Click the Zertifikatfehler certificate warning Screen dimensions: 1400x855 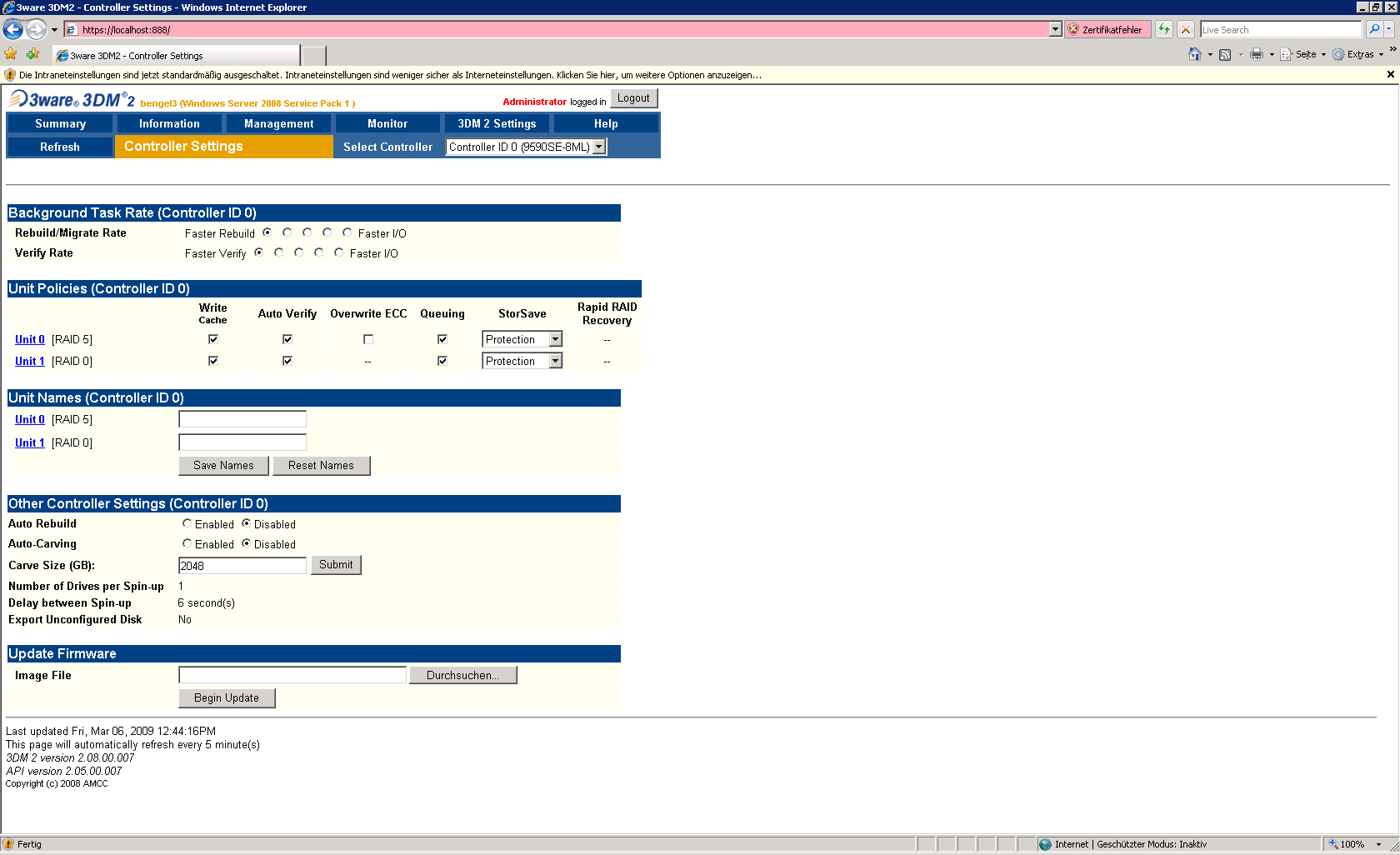pos(1107,30)
